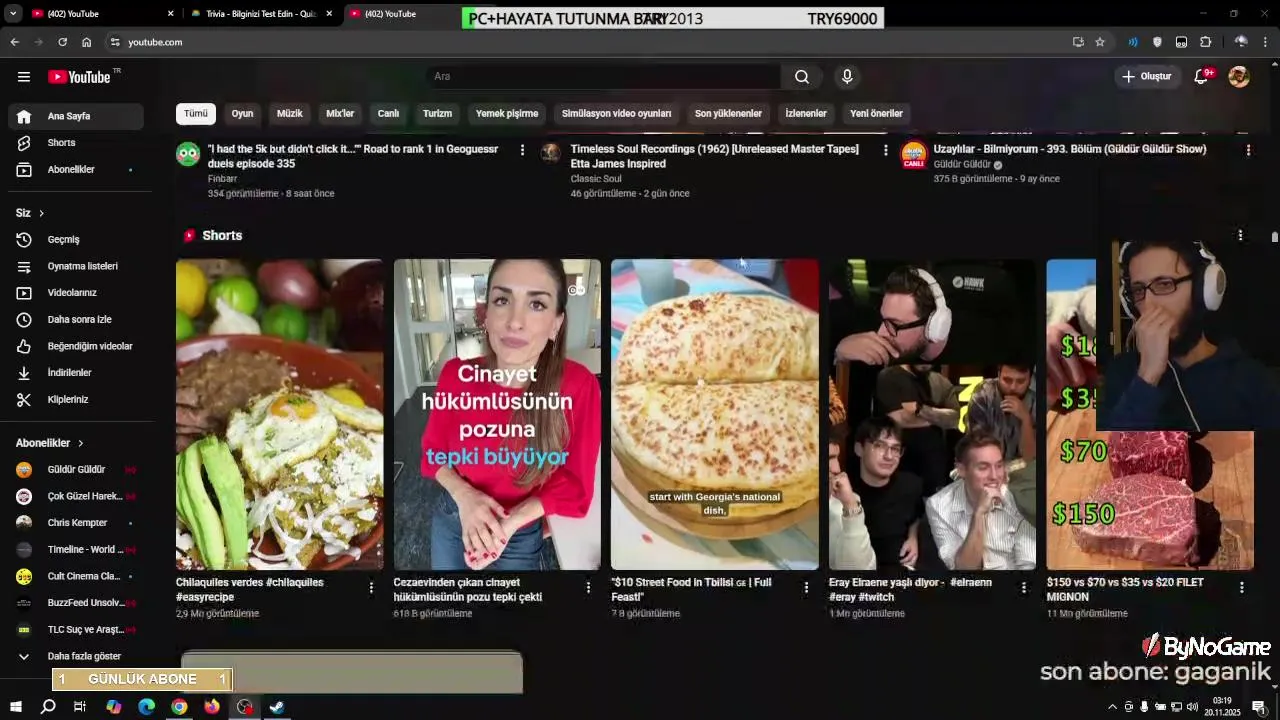Open options for Timeless Soul Recordings video
The image size is (1280, 720).
(x=885, y=150)
